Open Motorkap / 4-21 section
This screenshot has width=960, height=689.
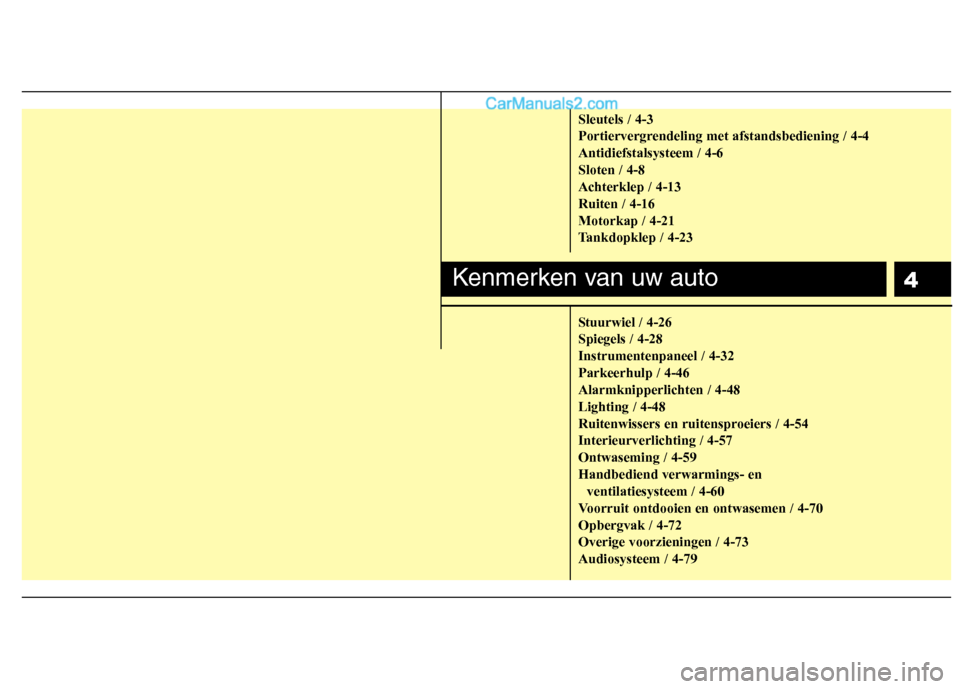pyautogui.click(x=626, y=220)
